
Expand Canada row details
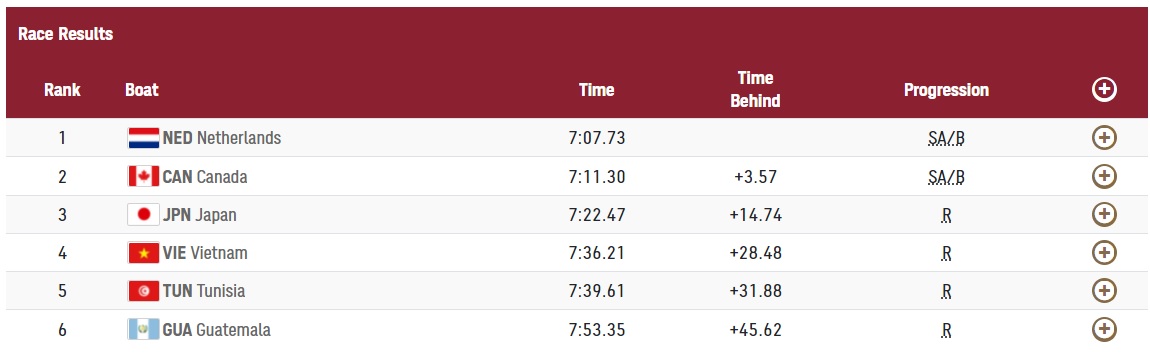coord(1104,177)
